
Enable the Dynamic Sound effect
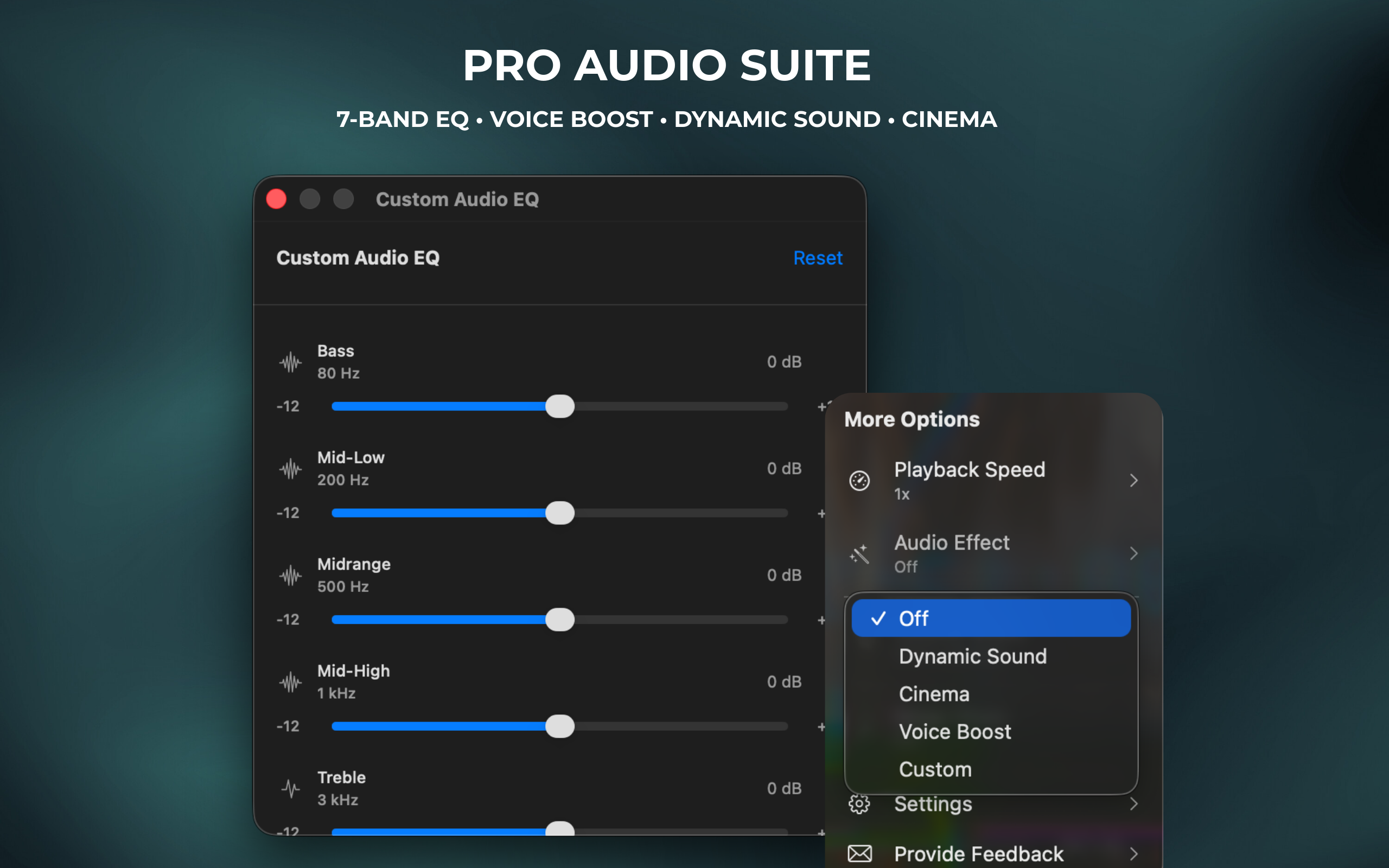972,656
